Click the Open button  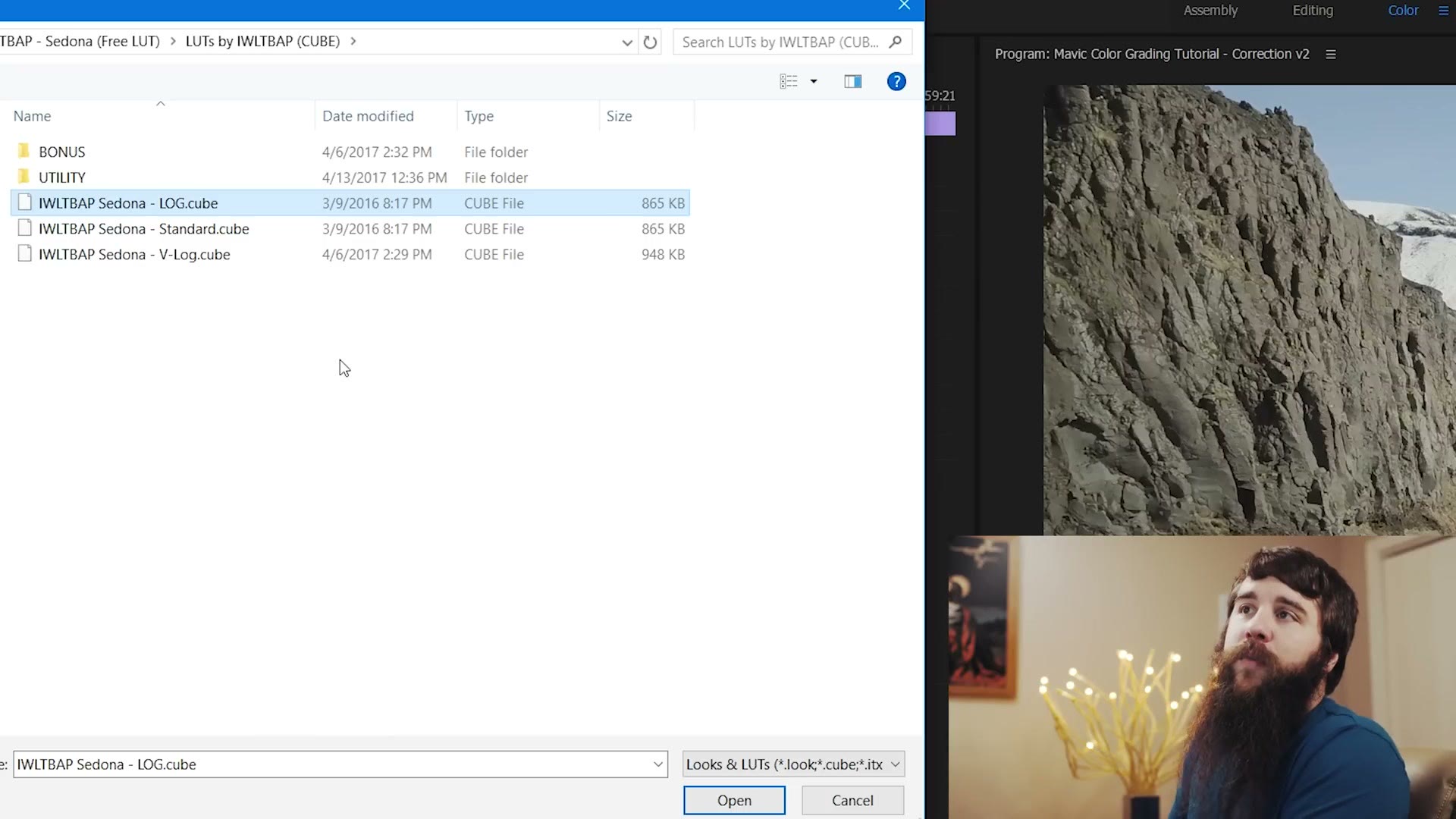(734, 800)
